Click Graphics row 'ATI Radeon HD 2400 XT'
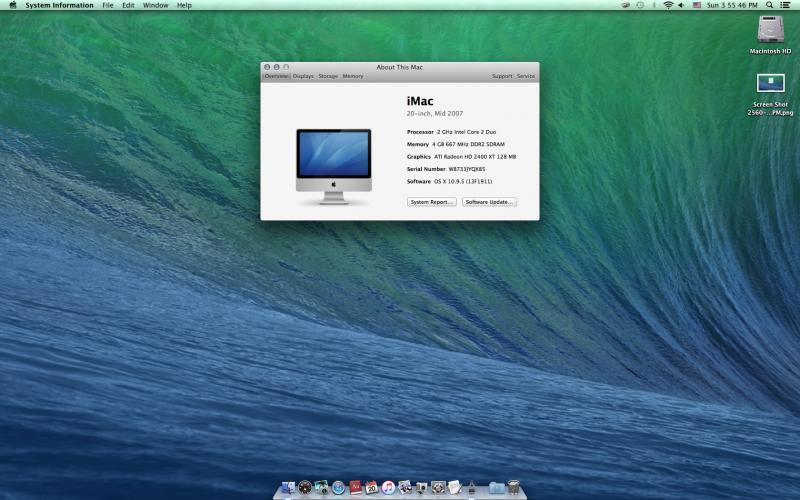Screen dimensions: 800x500 point(461,157)
